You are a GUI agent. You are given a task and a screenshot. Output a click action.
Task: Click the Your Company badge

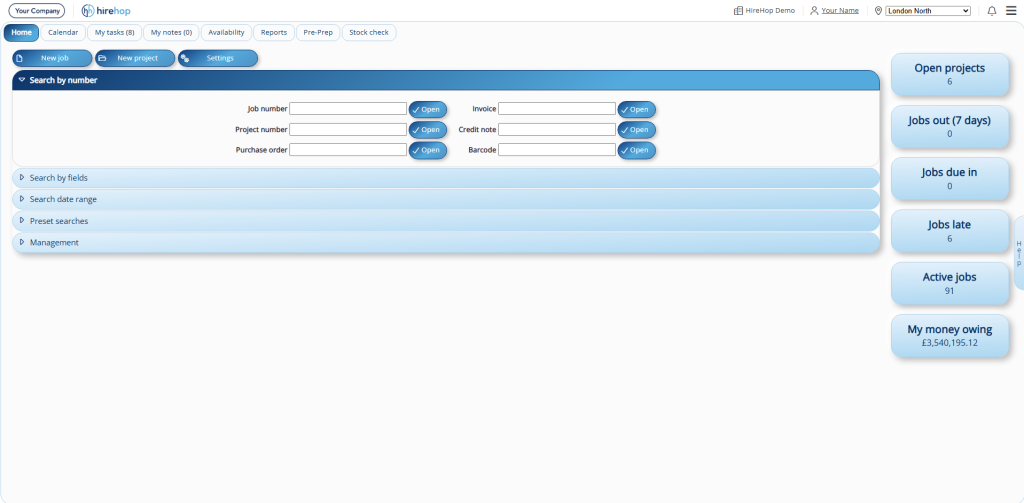(x=37, y=10)
